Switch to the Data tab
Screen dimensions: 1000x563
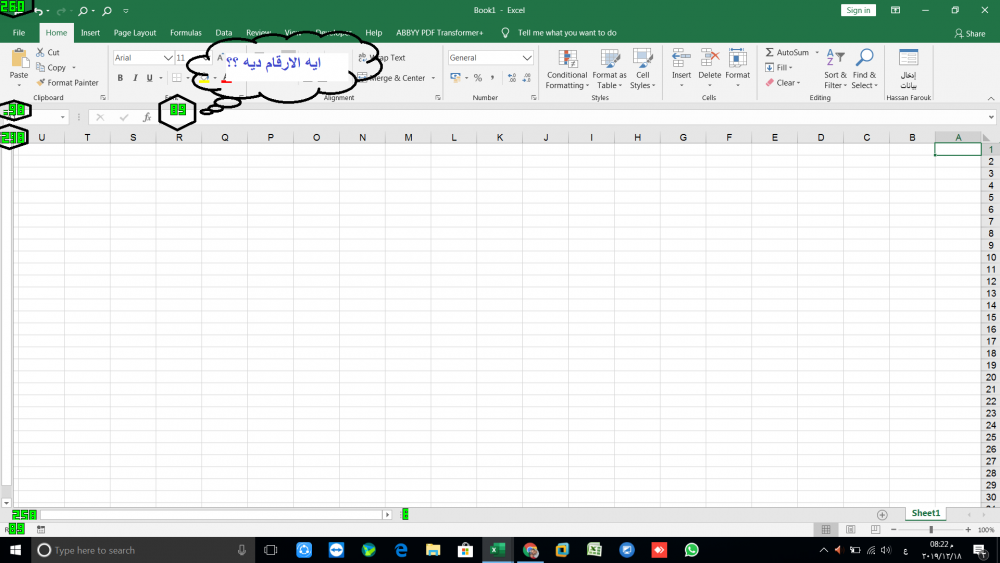[223, 33]
